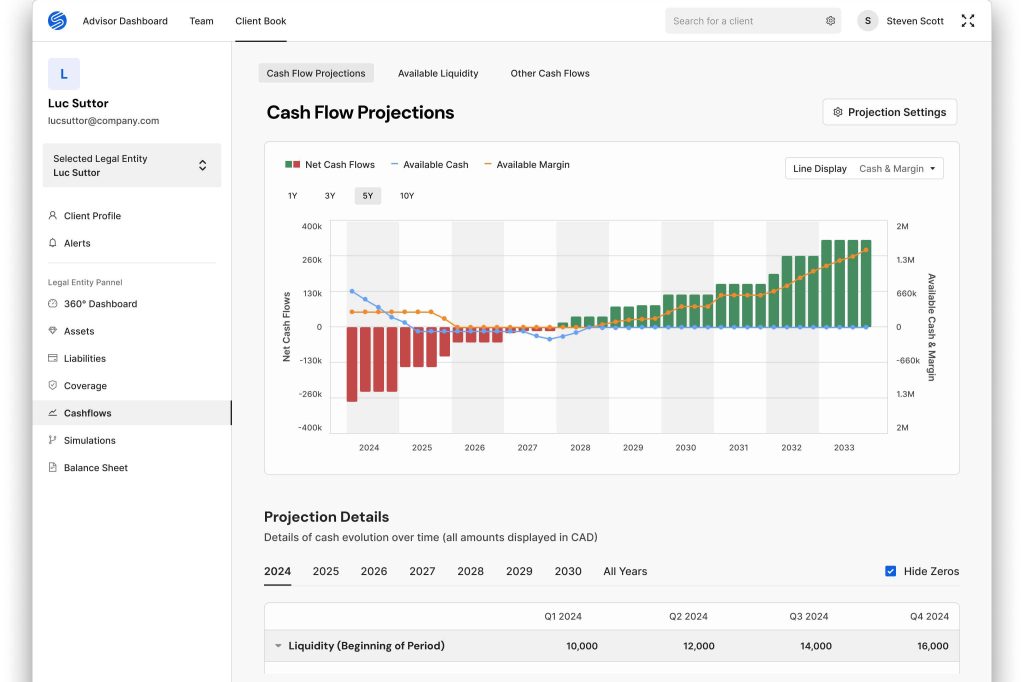Click the Search for a client field

753,21
